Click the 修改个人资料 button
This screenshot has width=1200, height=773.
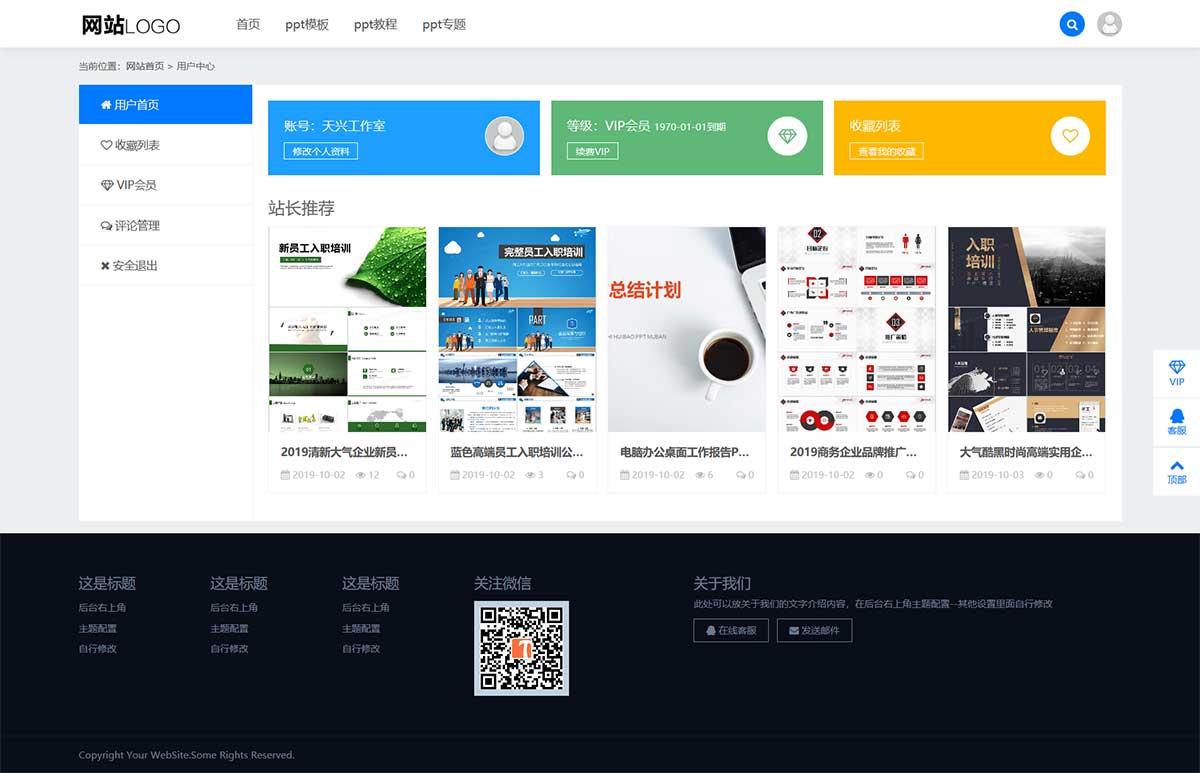[x=321, y=151]
